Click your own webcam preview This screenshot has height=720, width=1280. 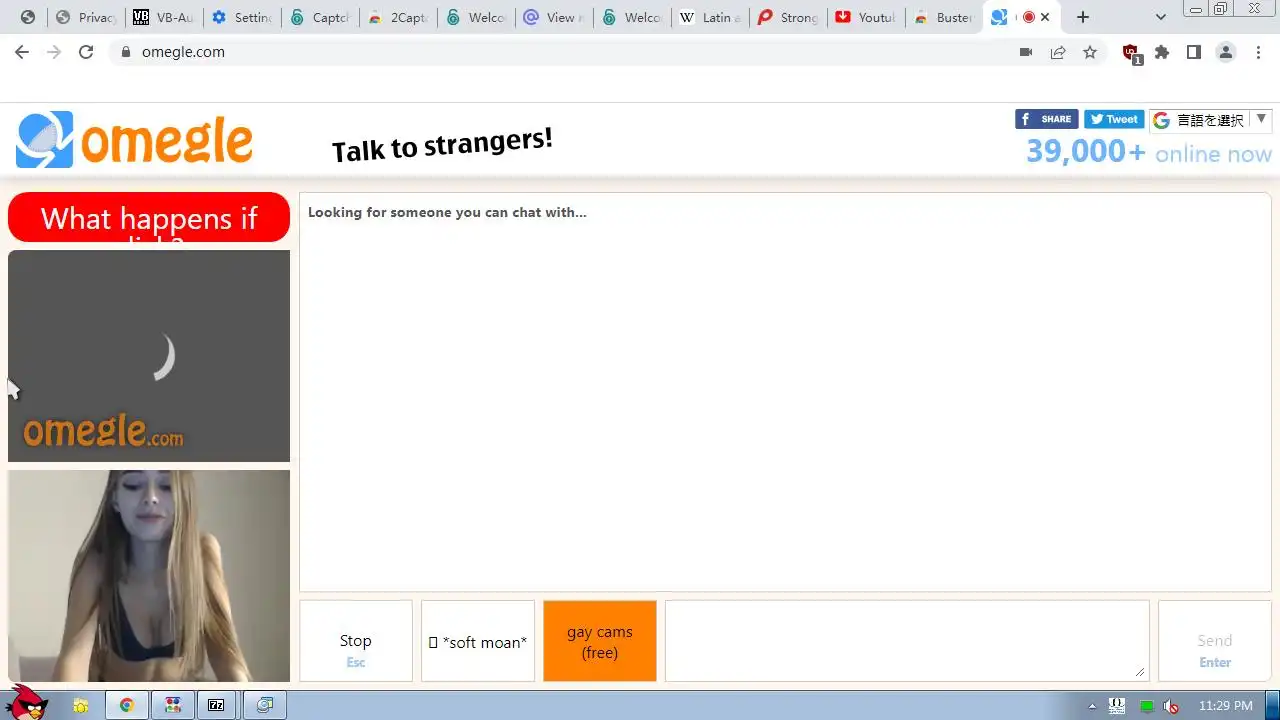149,576
